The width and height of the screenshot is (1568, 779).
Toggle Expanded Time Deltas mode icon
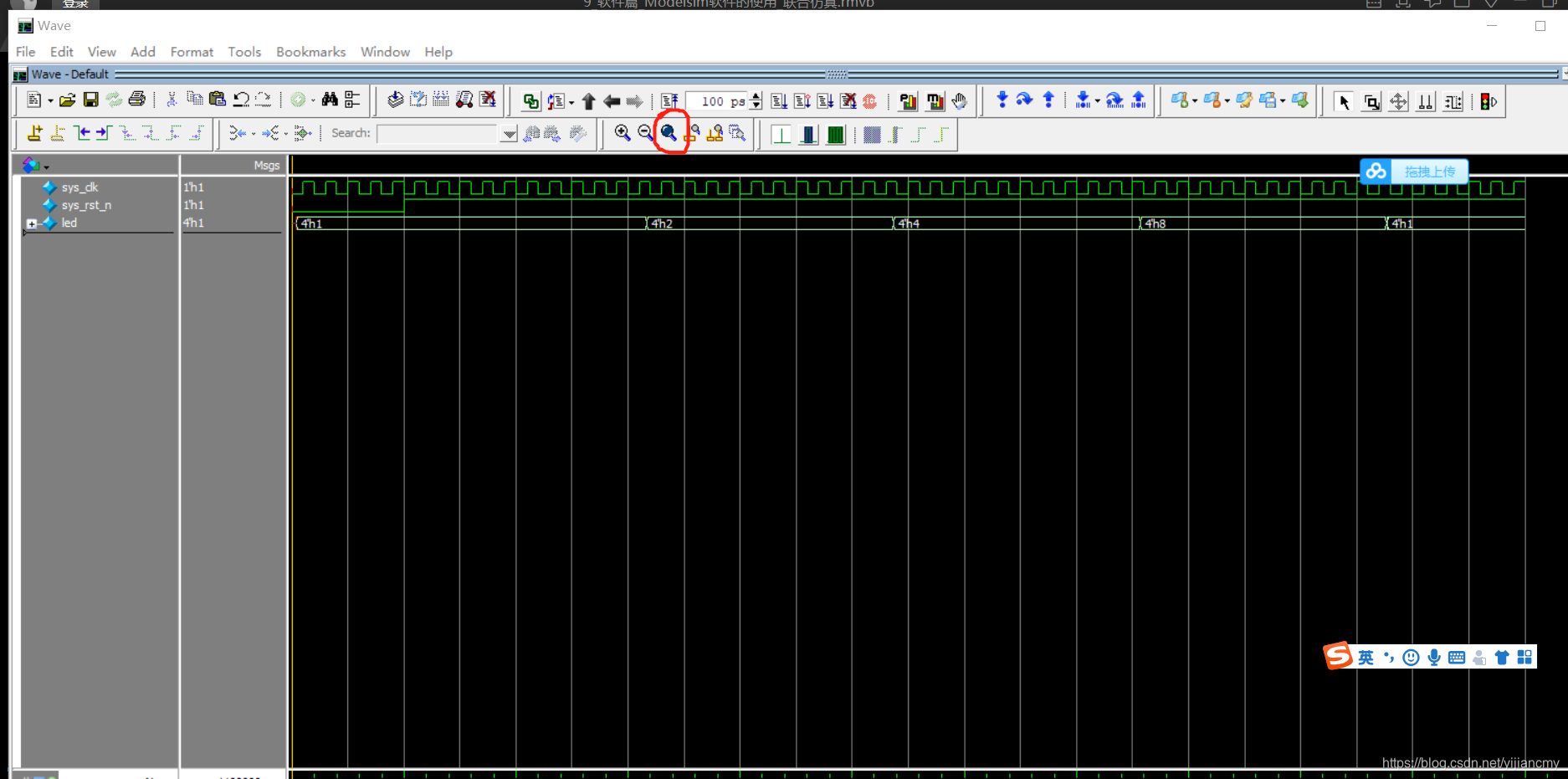(808, 135)
